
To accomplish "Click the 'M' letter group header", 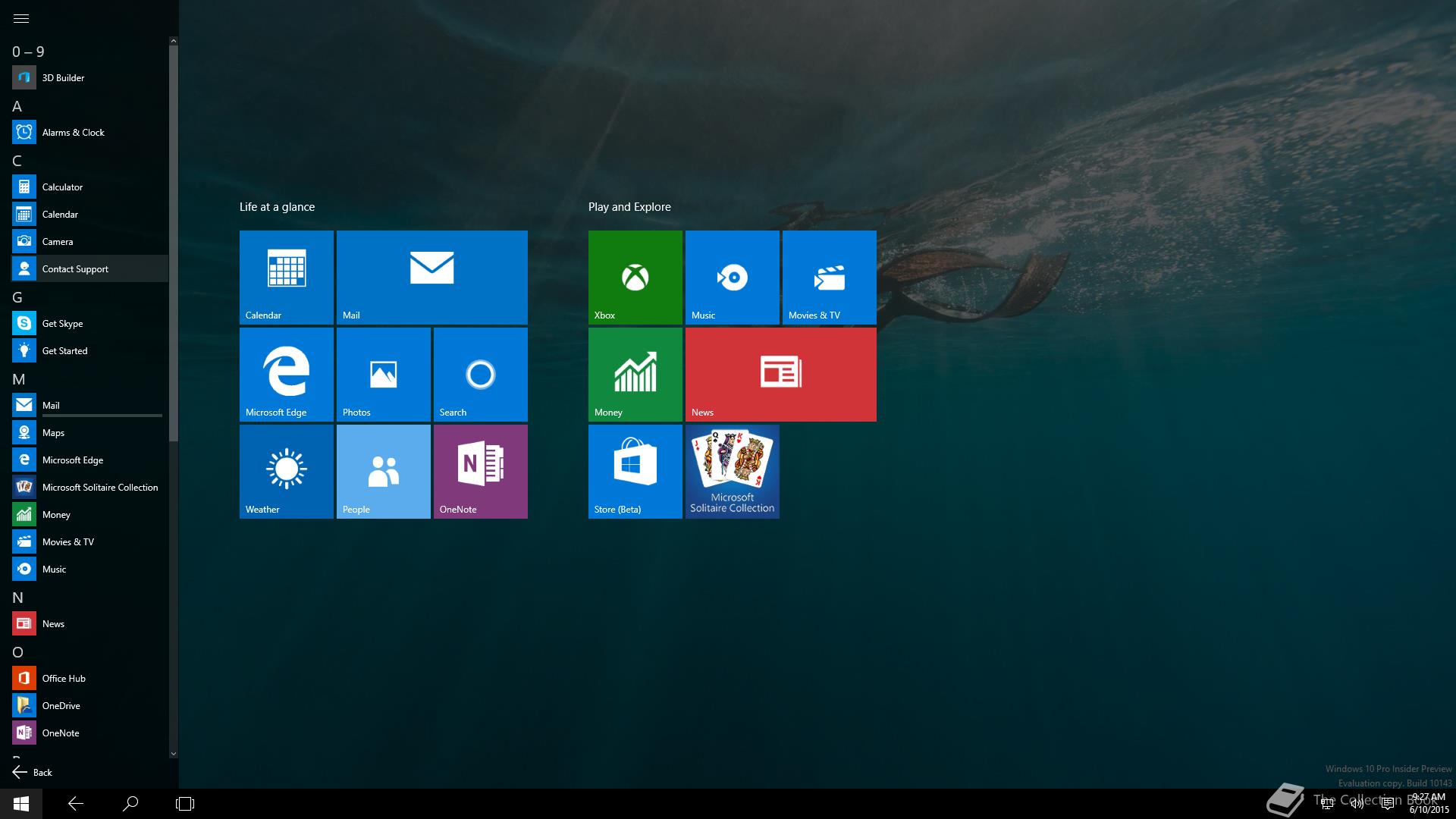I will (19, 379).
